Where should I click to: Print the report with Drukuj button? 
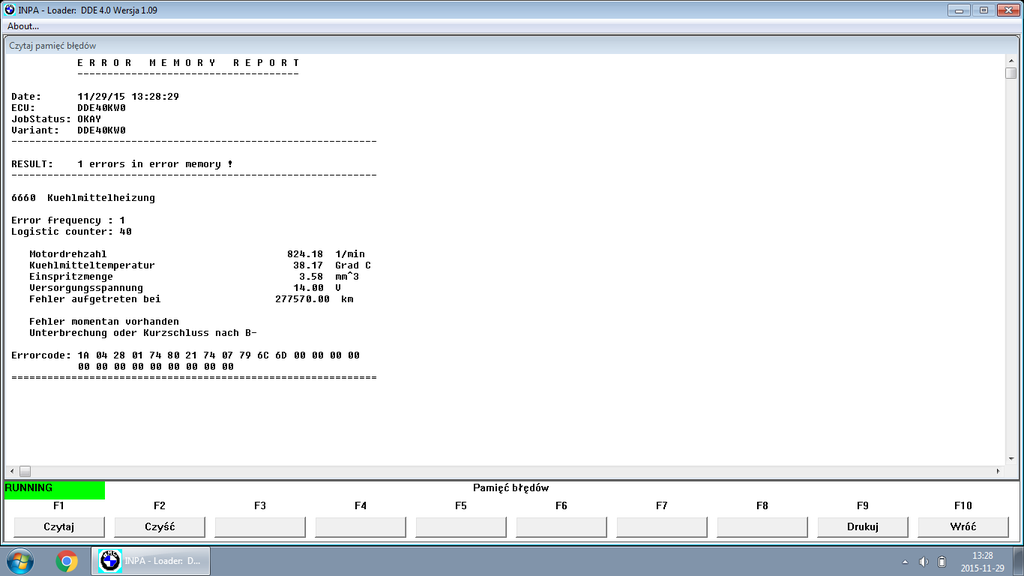[x=862, y=526]
